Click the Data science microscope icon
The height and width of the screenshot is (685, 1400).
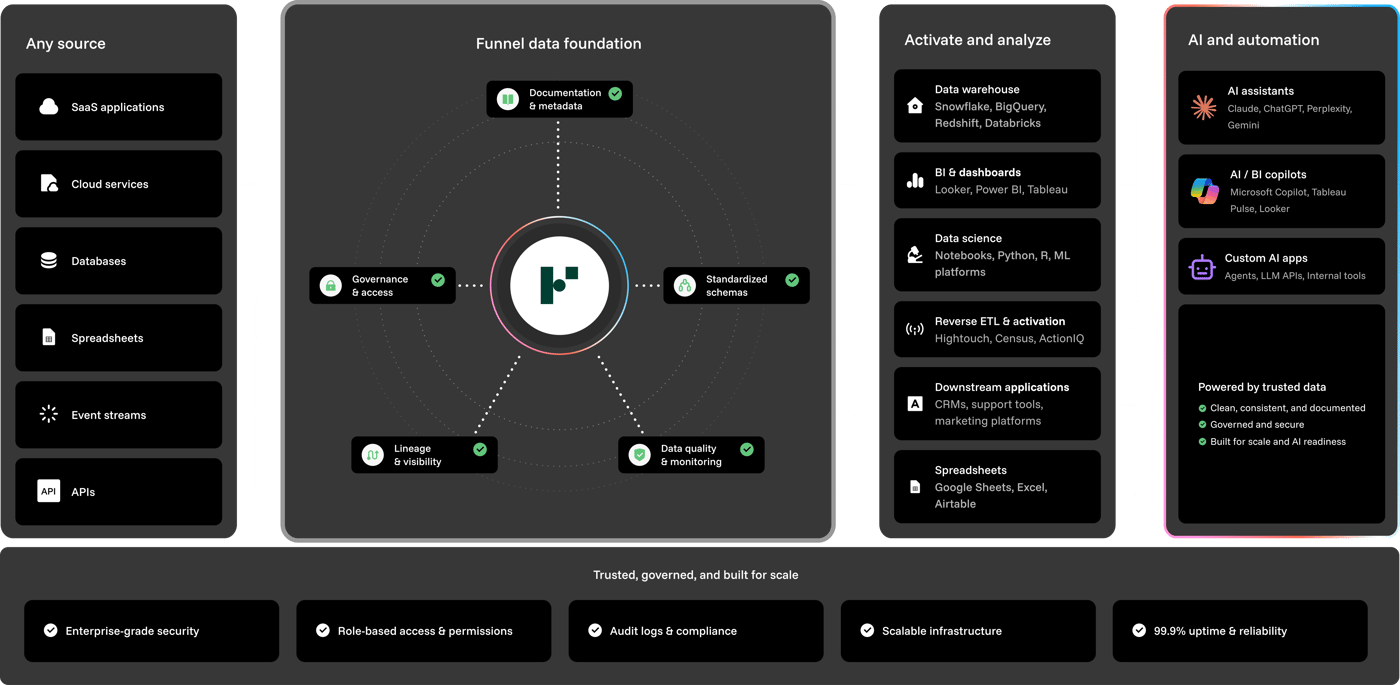[914, 255]
